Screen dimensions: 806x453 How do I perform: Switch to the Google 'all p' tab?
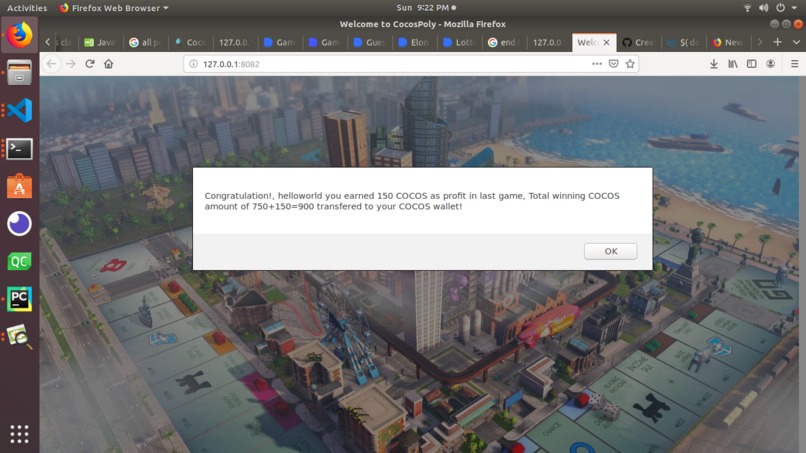(x=145, y=42)
